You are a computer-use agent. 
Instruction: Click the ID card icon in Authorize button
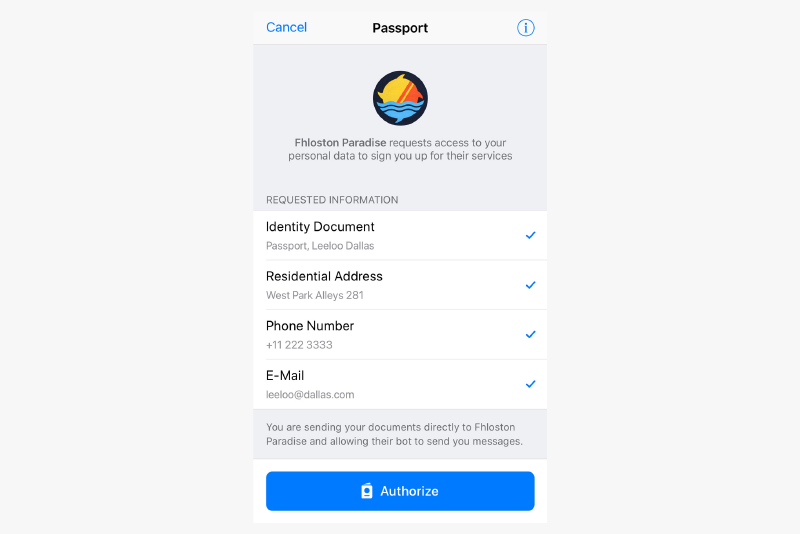(x=367, y=491)
